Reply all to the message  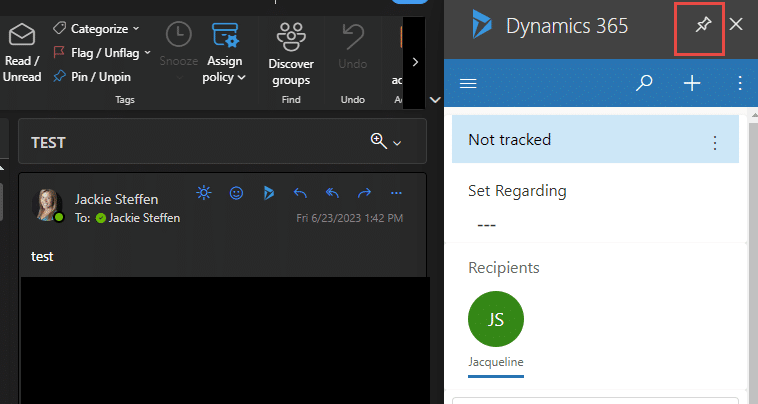pyautogui.click(x=332, y=193)
